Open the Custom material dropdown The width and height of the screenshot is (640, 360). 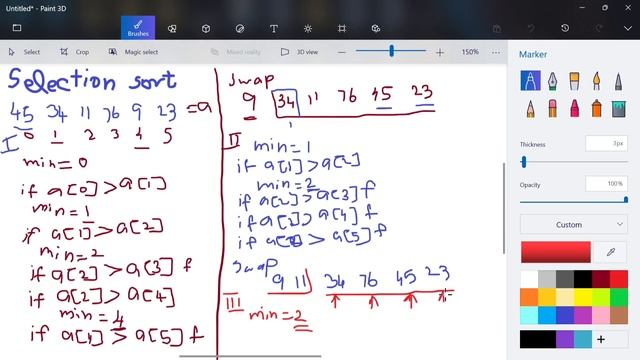[573, 224]
